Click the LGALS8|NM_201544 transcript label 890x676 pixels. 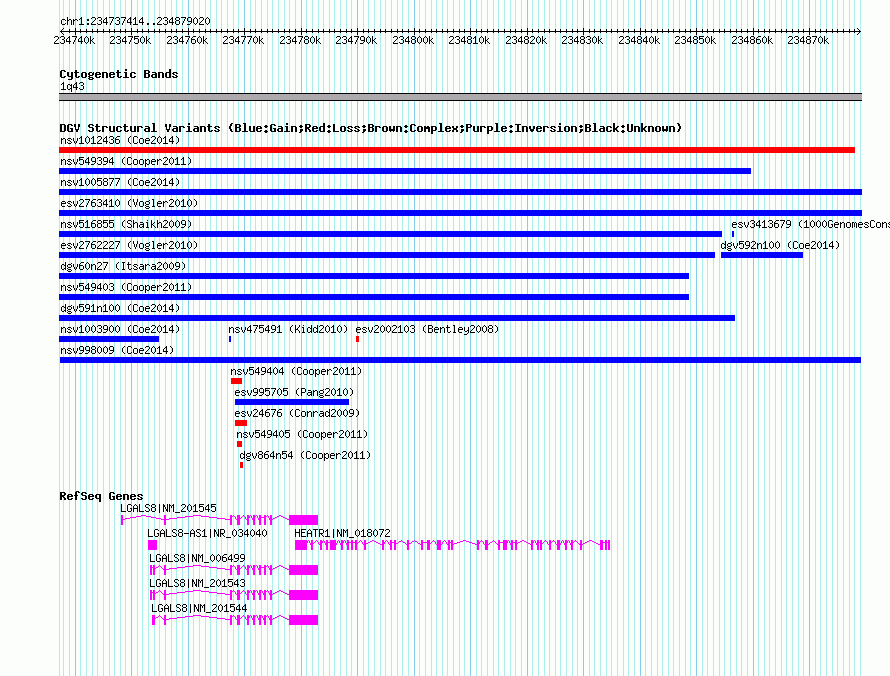(x=199, y=608)
